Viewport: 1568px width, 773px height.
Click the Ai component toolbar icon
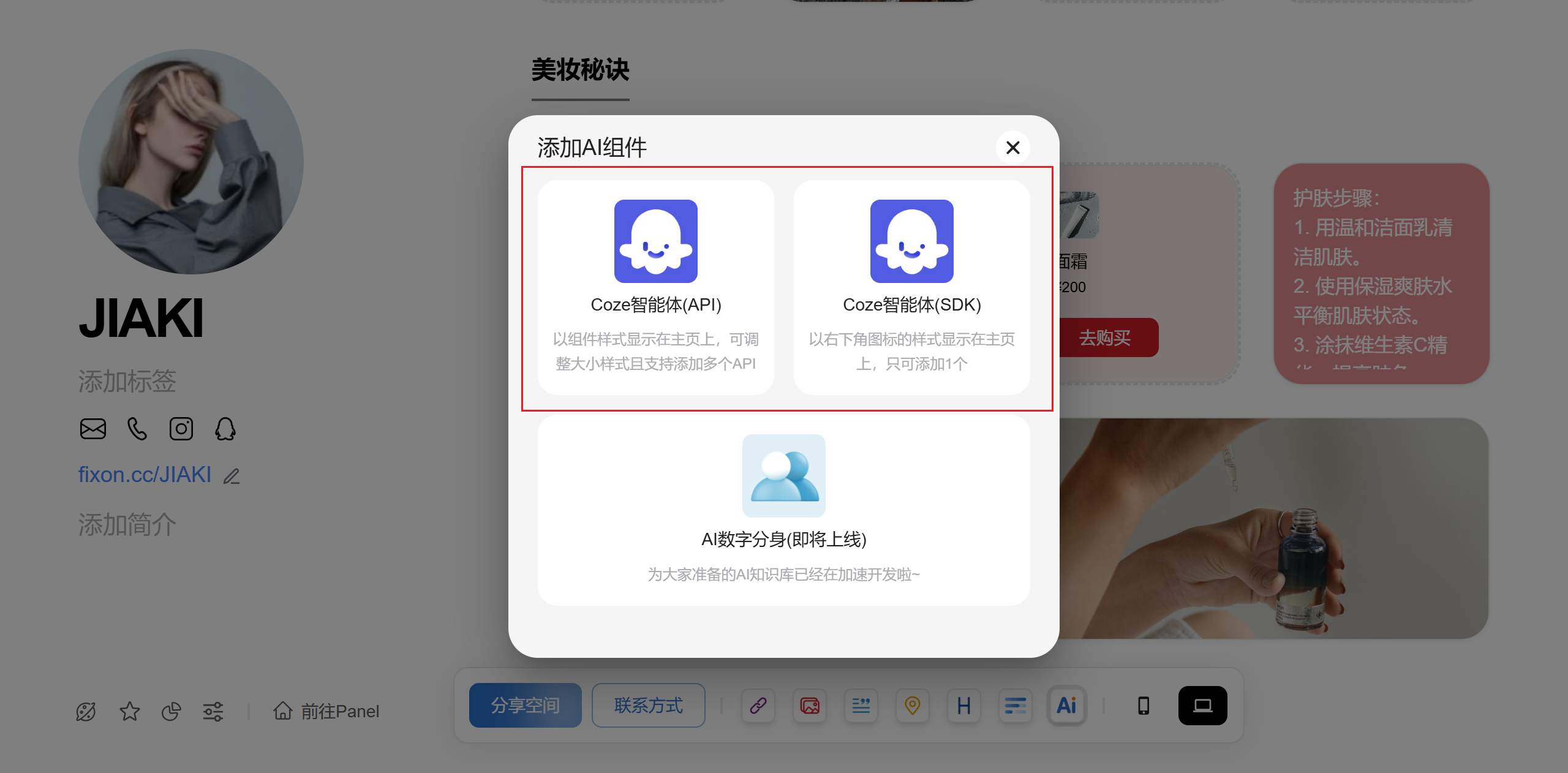point(1067,706)
